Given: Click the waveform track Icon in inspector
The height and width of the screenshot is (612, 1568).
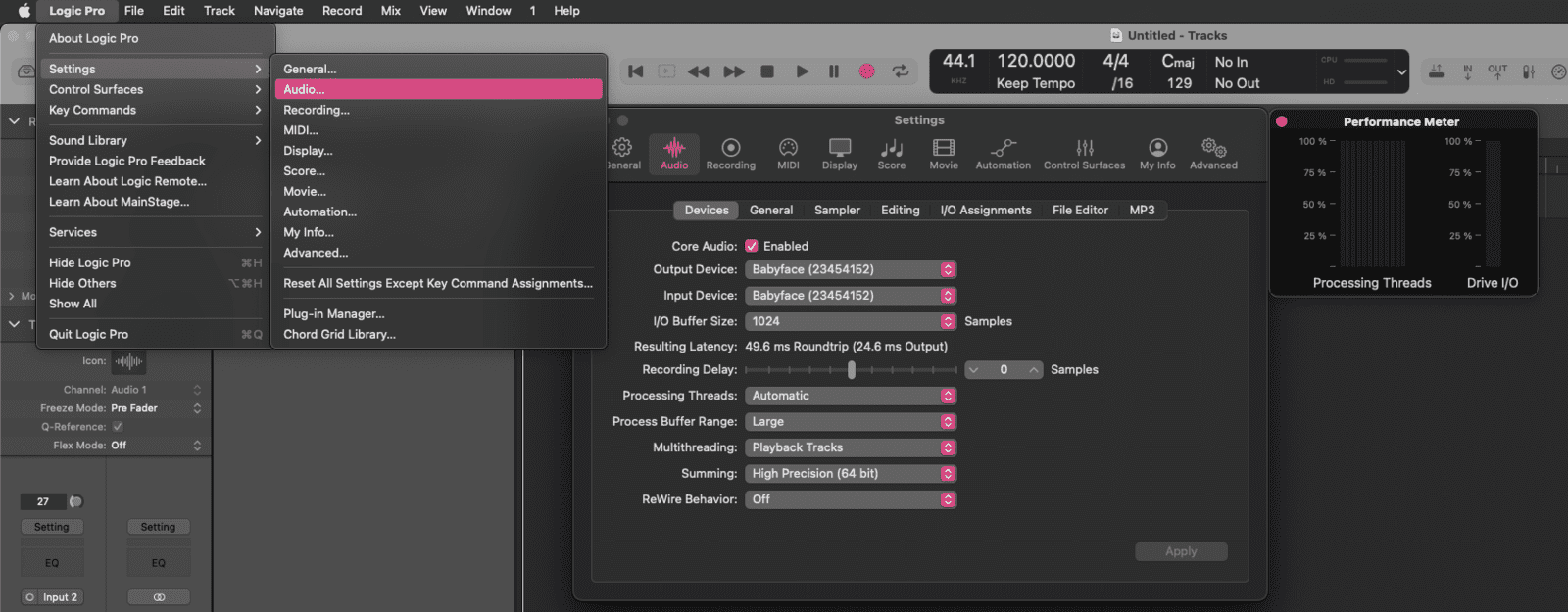Looking at the screenshot, I should pyautogui.click(x=128, y=361).
